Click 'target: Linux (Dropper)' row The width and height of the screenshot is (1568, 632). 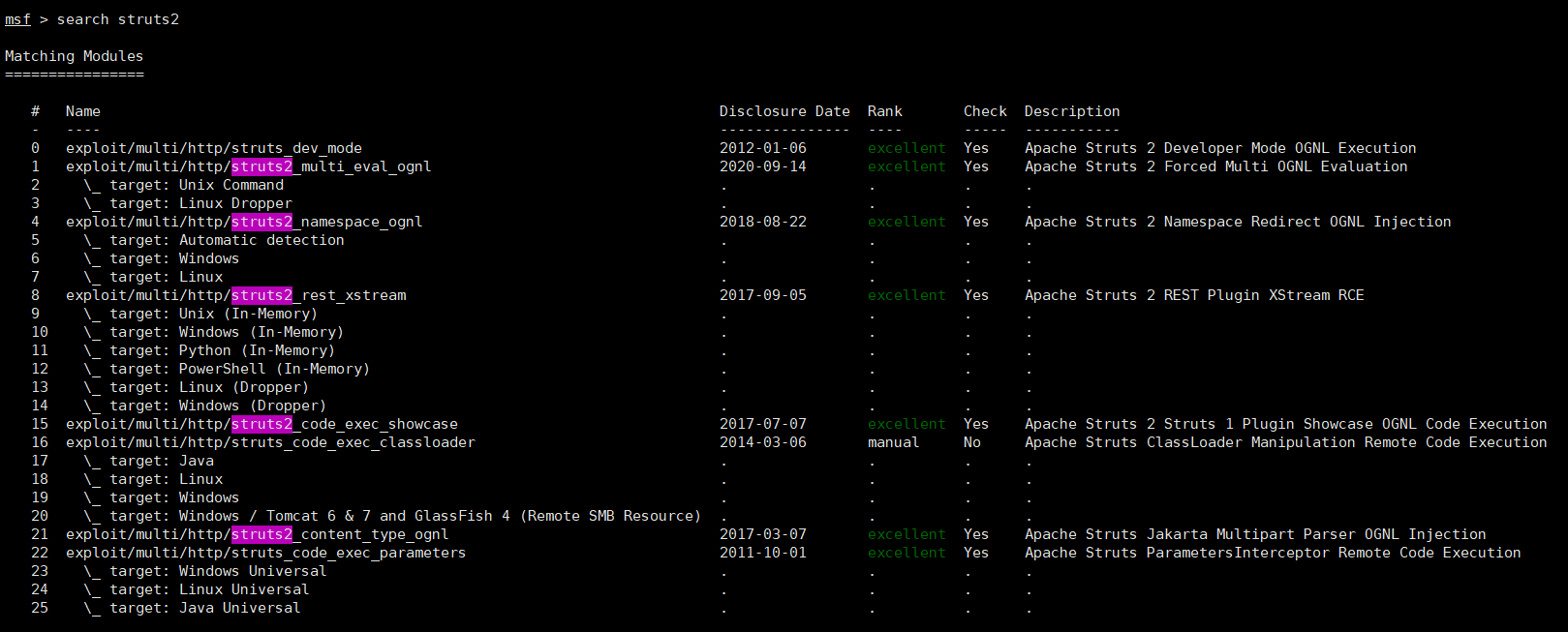197,387
